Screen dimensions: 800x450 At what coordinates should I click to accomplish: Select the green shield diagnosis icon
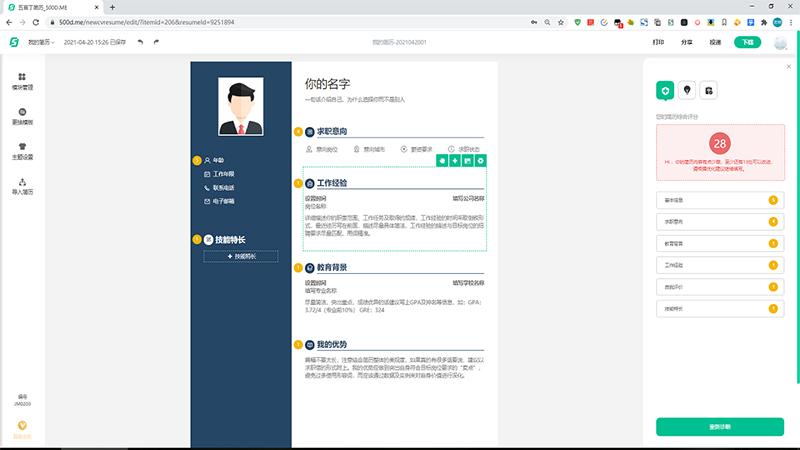(x=663, y=90)
